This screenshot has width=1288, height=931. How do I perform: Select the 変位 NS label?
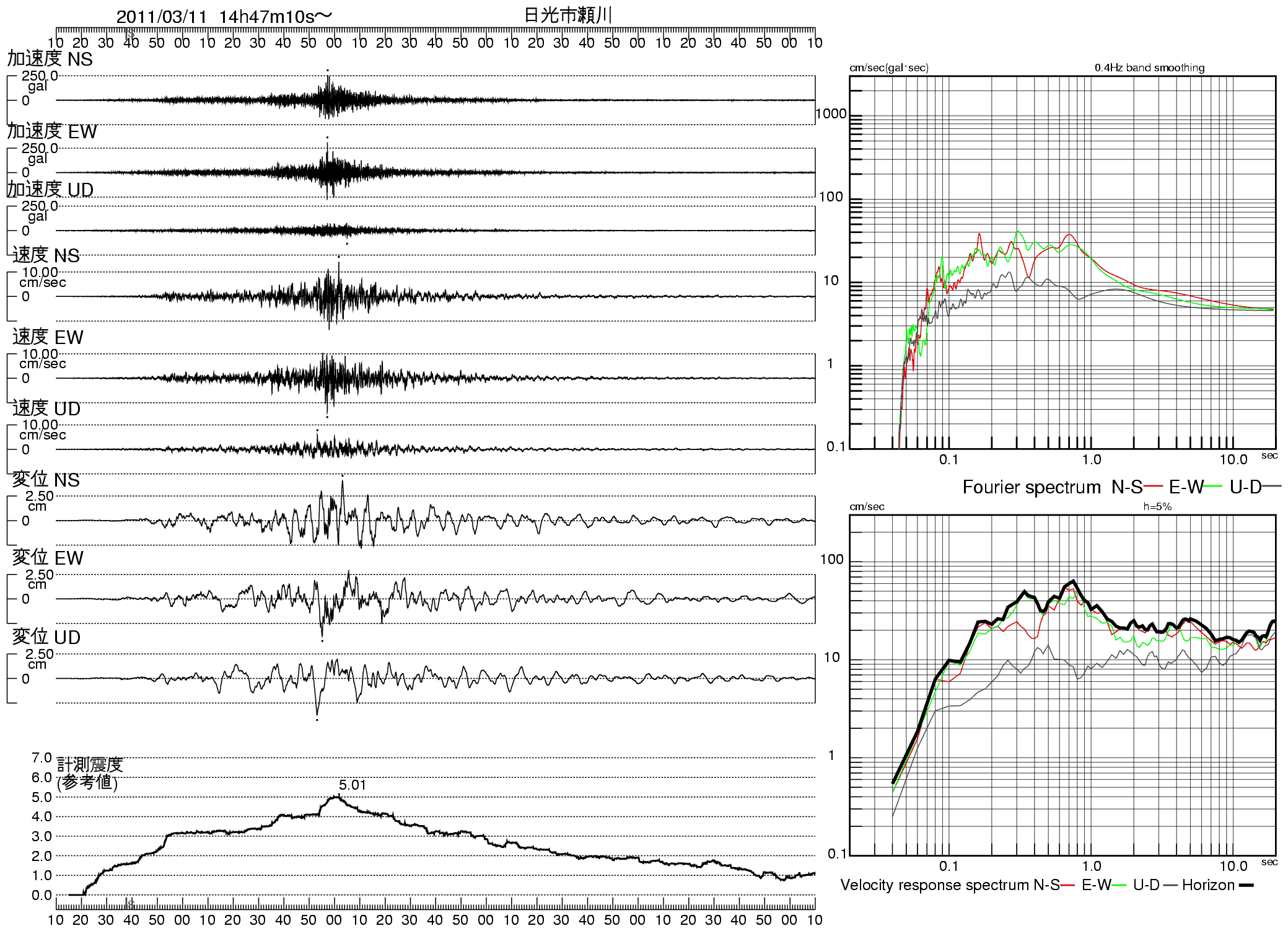[46, 480]
